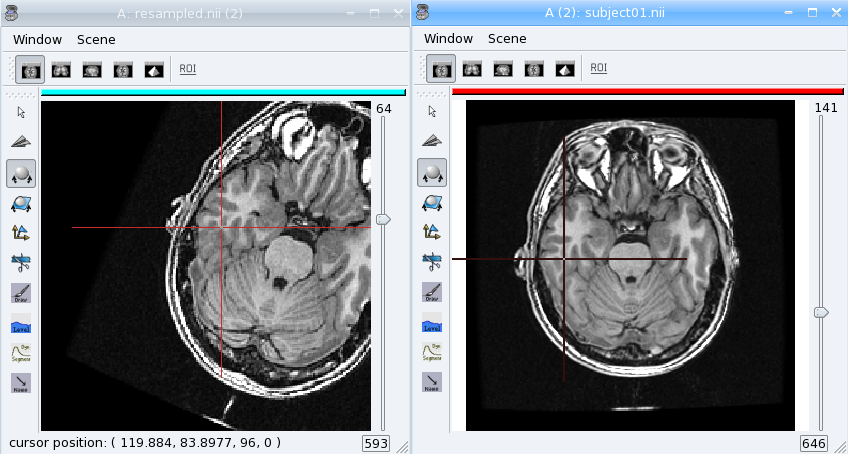Viewport: 848px width, 454px height.
Task: Open Window menu in subject01.nii window
Action: [x=448, y=38]
